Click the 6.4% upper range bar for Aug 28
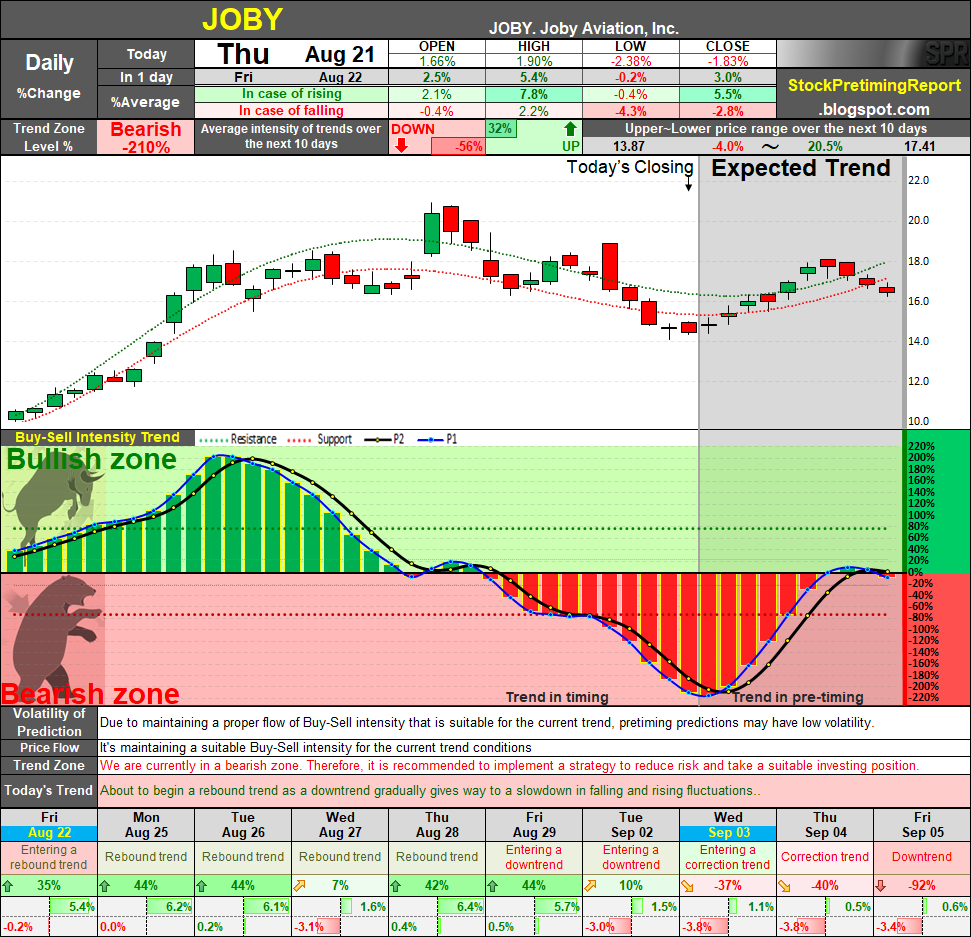 point(461,907)
